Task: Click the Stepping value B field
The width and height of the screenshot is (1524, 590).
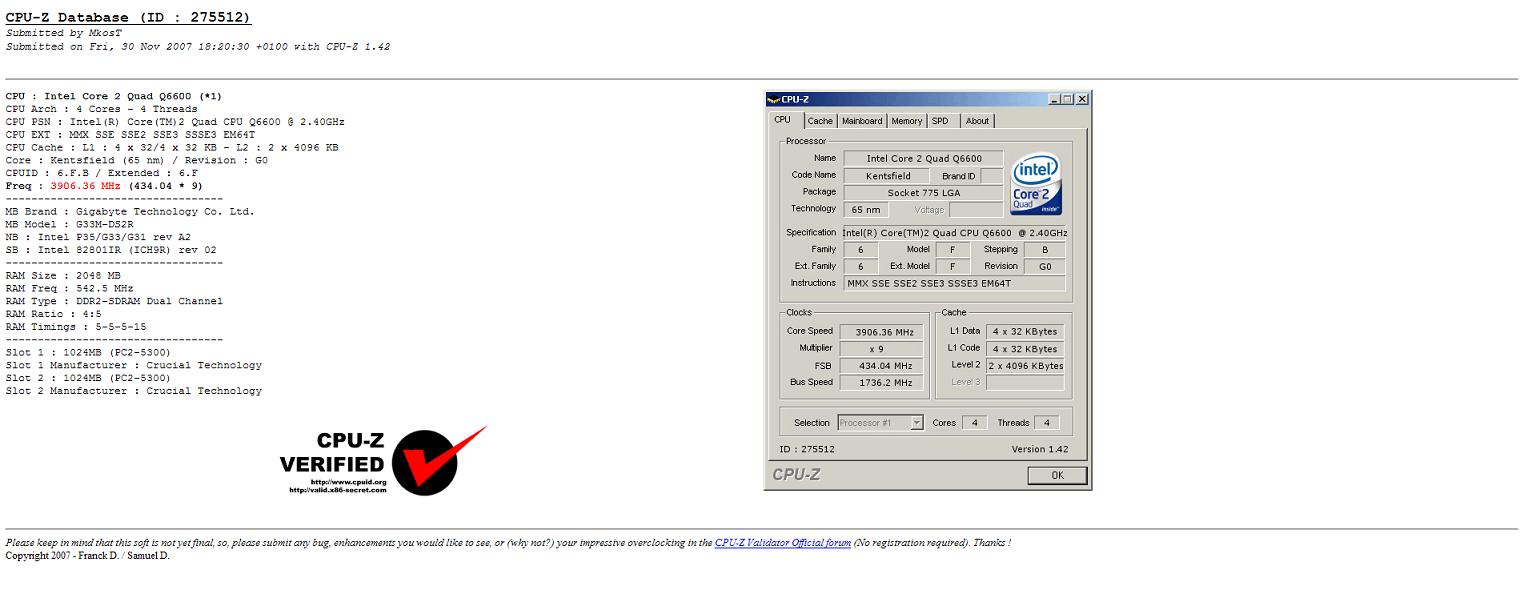Action: 1045,250
